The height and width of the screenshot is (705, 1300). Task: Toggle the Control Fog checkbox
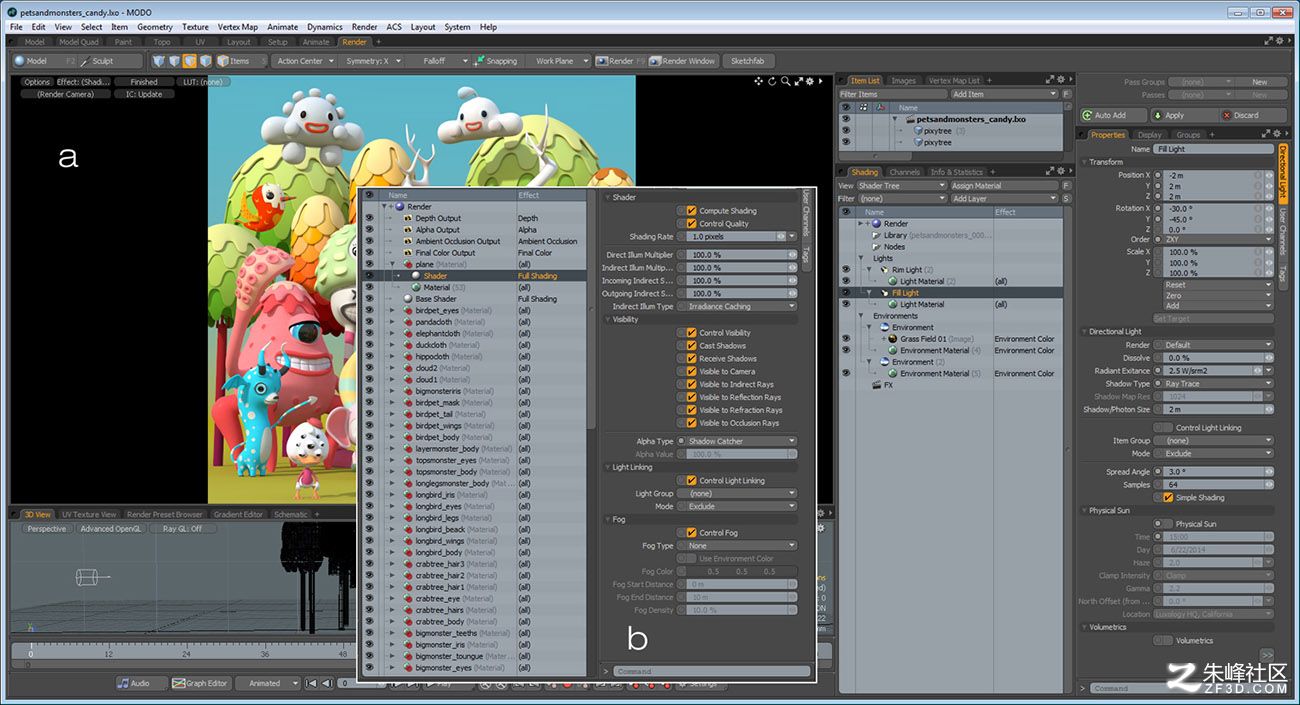click(690, 532)
